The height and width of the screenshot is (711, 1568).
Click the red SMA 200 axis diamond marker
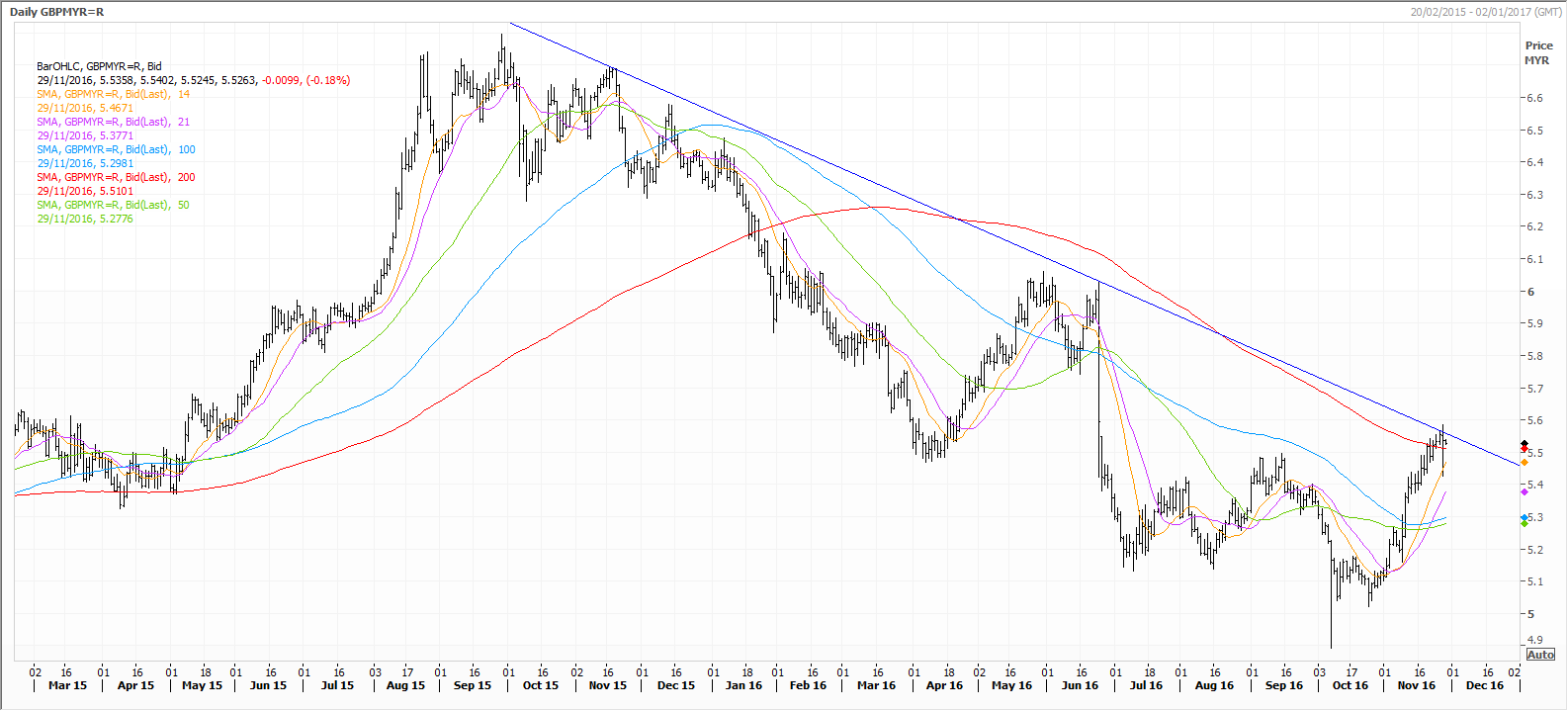1524,449
